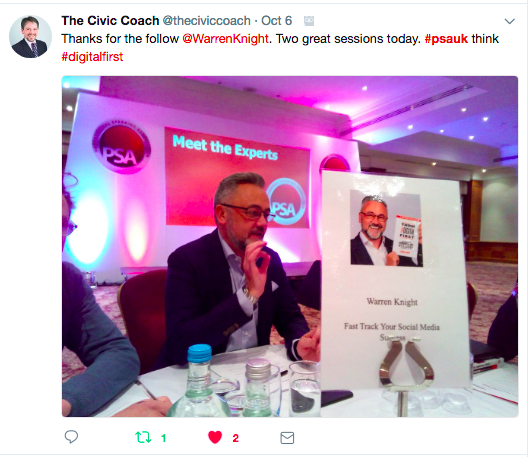Open The Civic Coach display name
528x457 pixels.
[x=110, y=21]
